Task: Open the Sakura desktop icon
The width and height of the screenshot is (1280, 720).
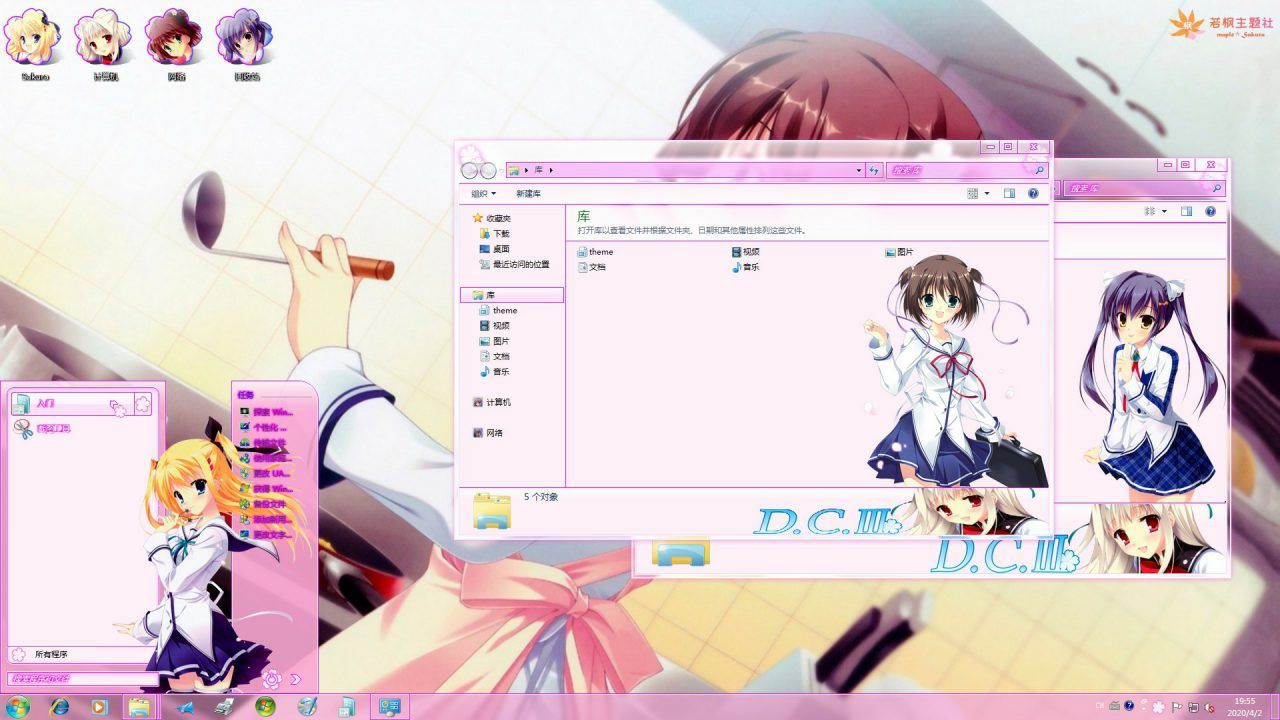Action: 35,45
